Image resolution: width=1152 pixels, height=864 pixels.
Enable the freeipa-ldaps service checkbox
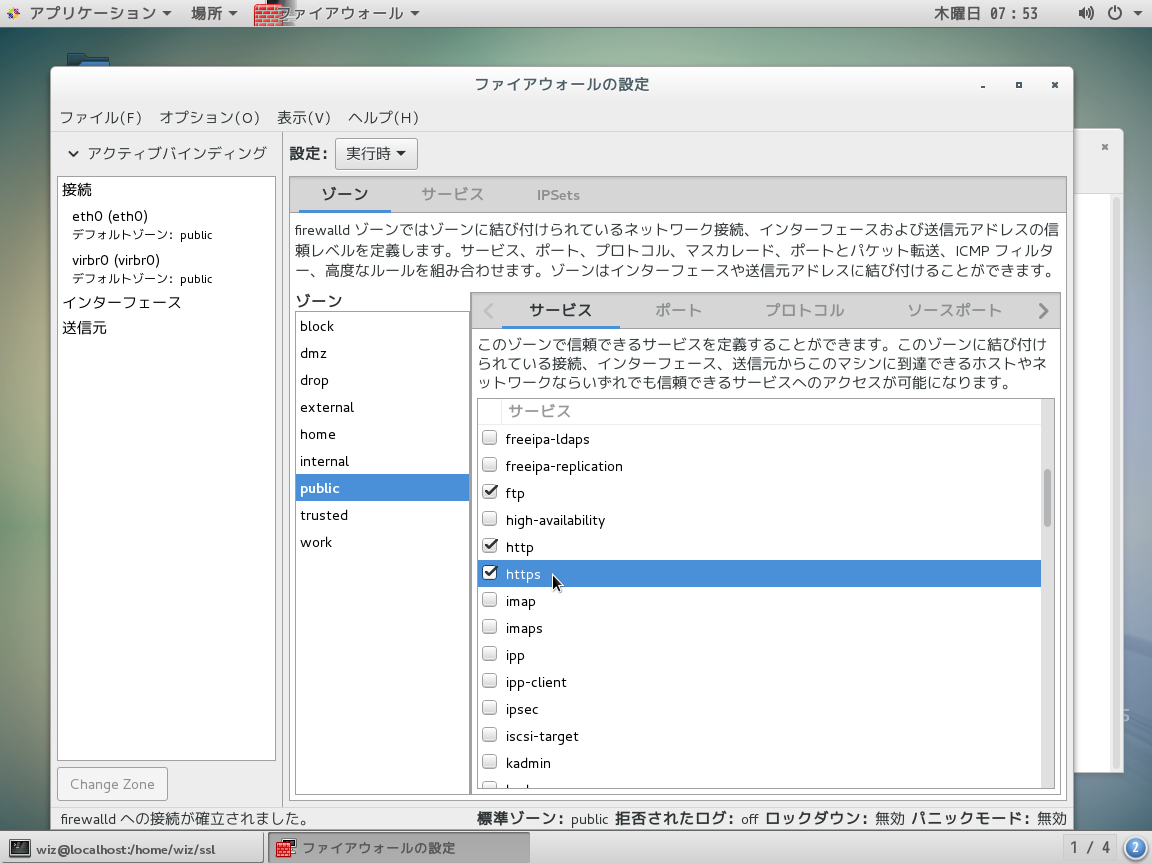pyautogui.click(x=489, y=439)
